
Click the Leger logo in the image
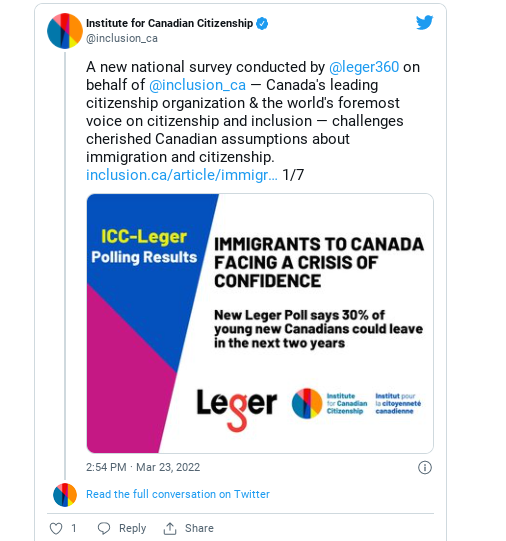[237, 409]
